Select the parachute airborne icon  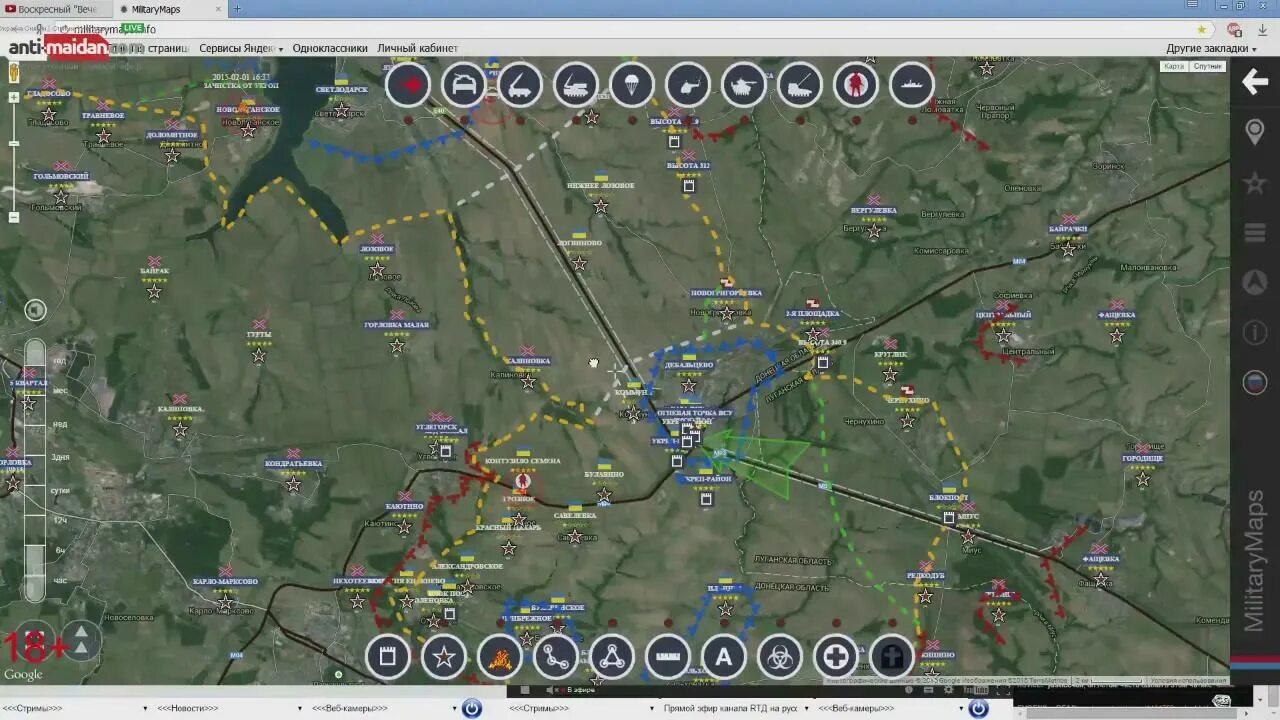coord(632,86)
